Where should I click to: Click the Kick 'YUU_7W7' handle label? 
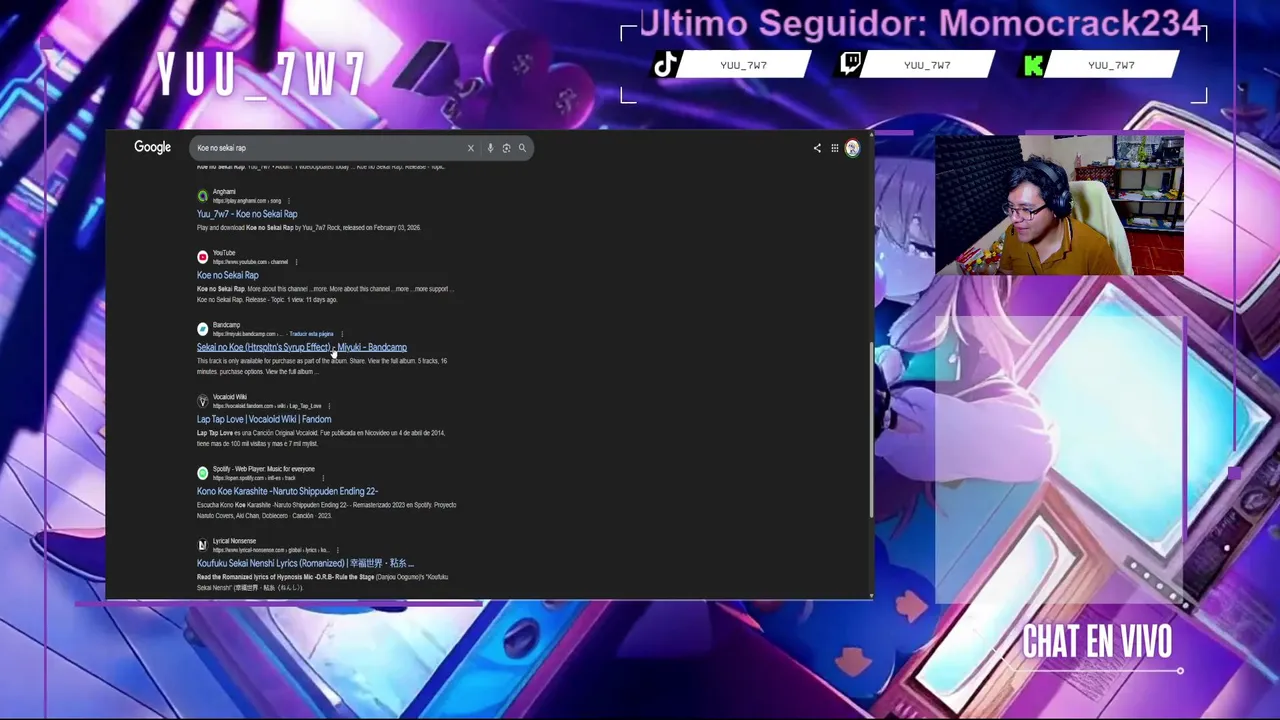[1111, 65]
